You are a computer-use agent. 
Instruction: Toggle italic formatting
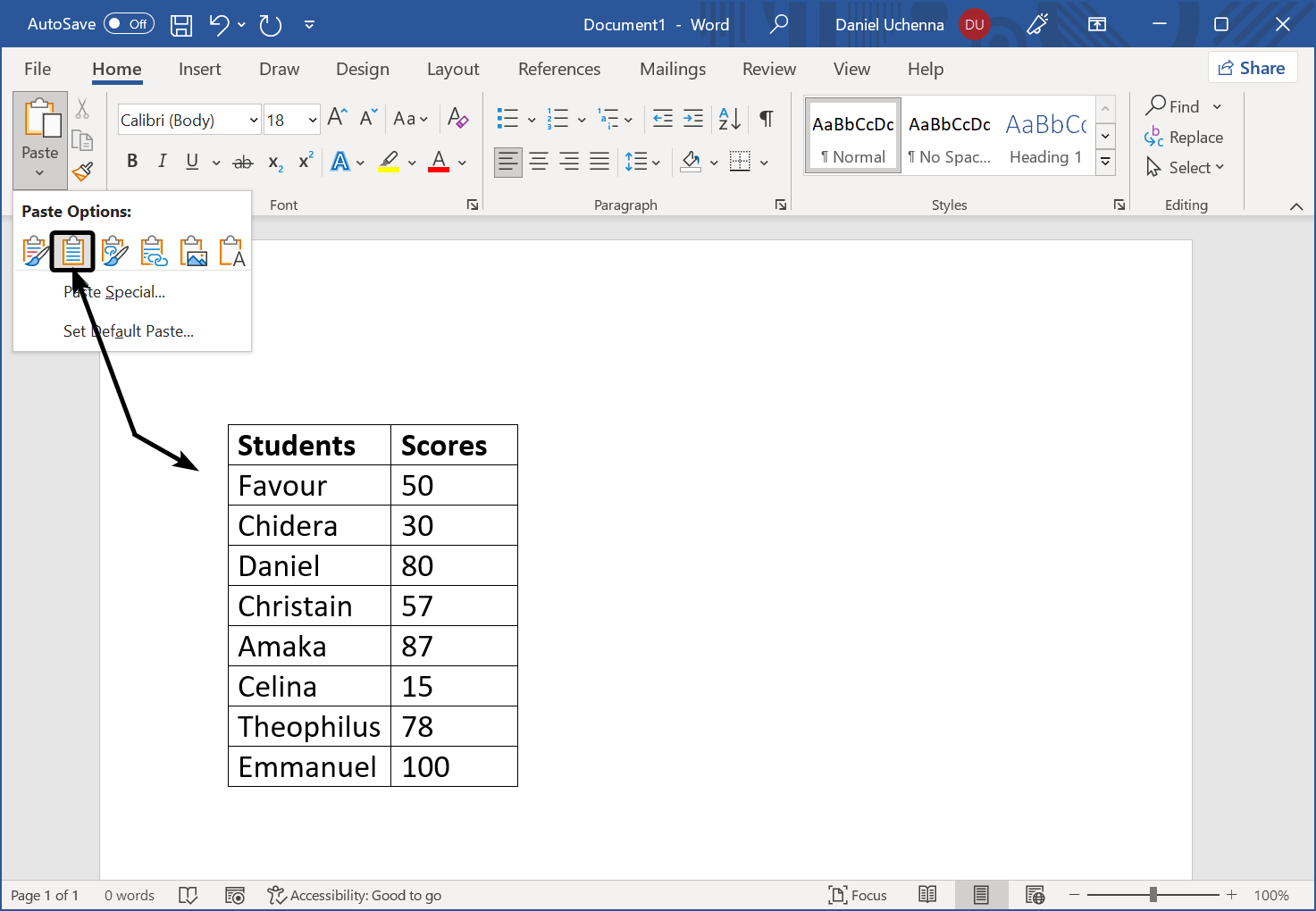[162, 161]
